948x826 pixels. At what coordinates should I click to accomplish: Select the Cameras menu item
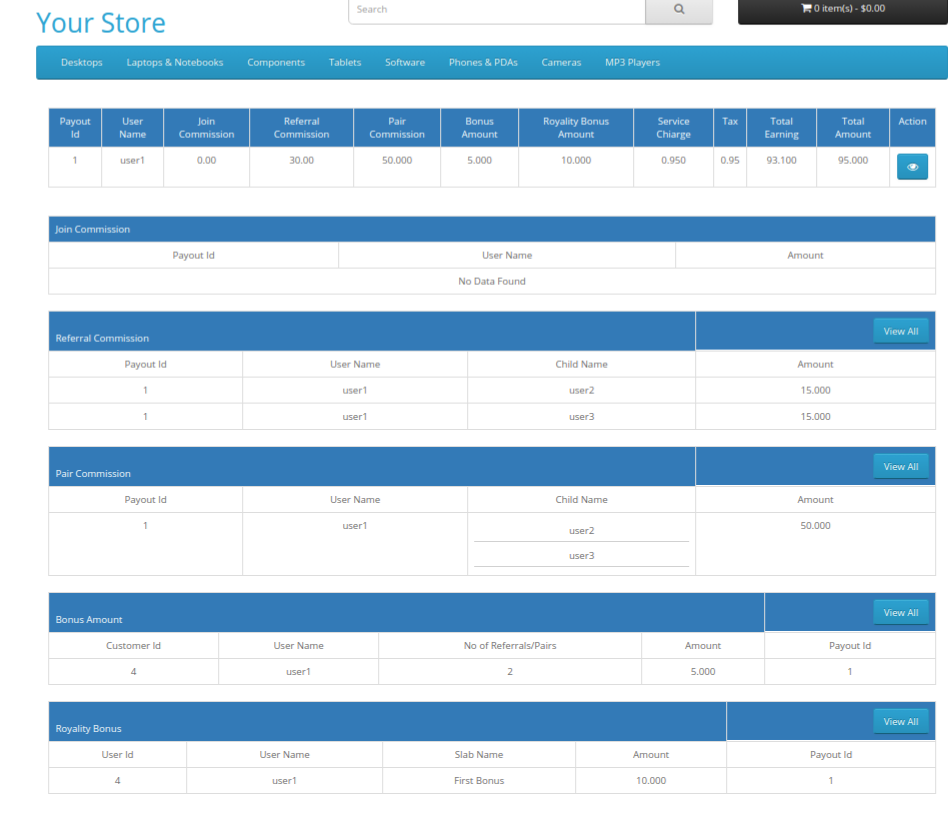(561, 62)
